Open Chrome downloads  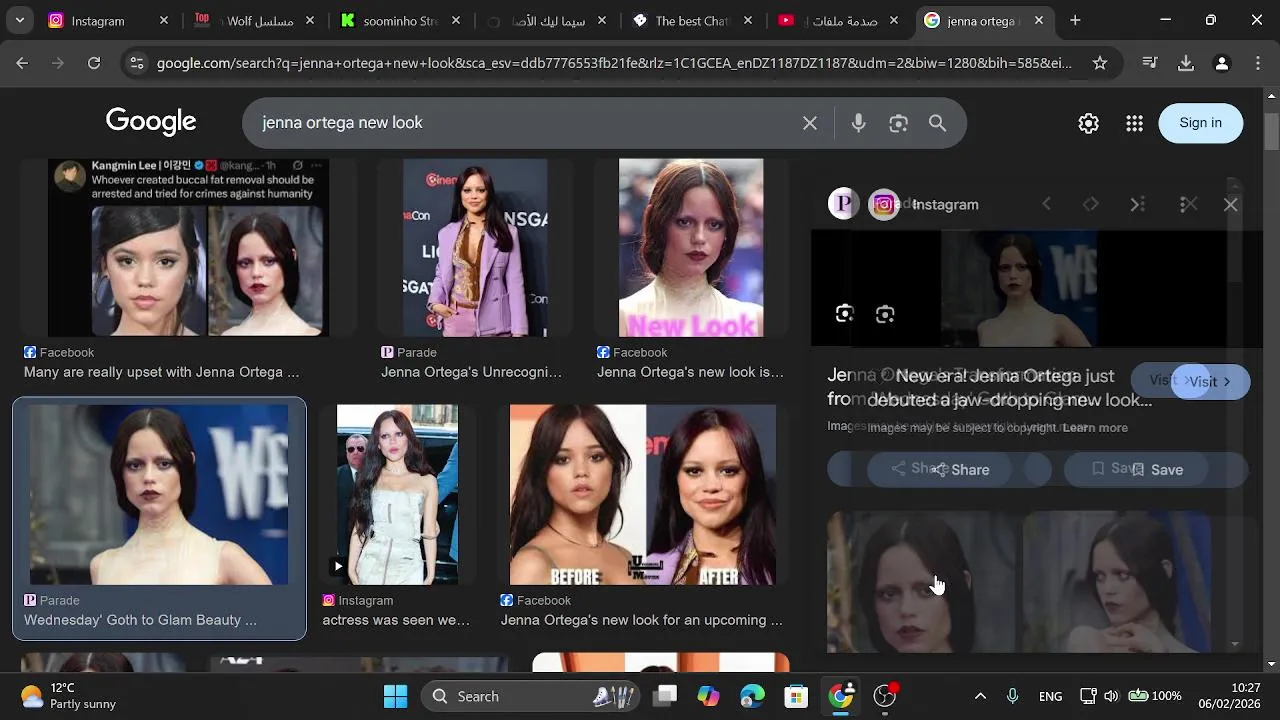click(x=1186, y=63)
